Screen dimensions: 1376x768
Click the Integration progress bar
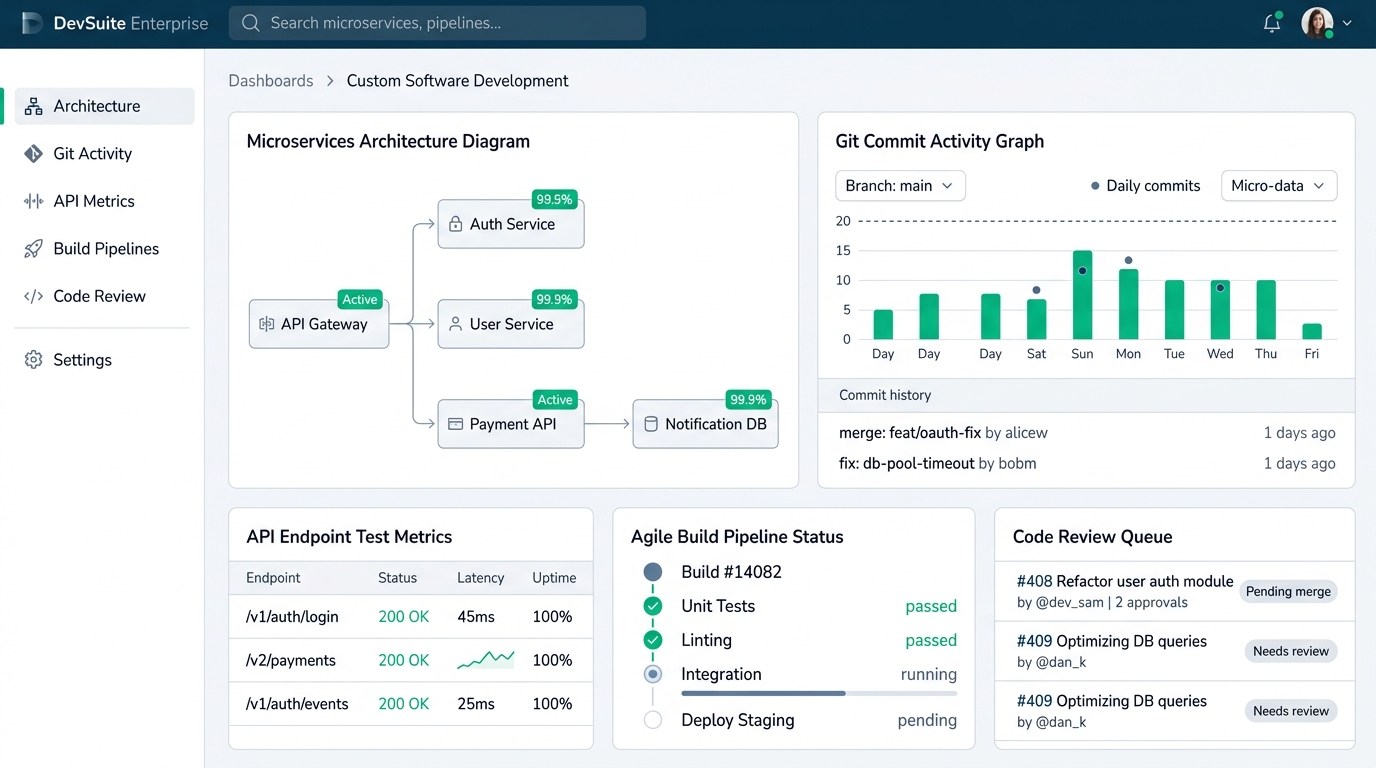[819, 693]
